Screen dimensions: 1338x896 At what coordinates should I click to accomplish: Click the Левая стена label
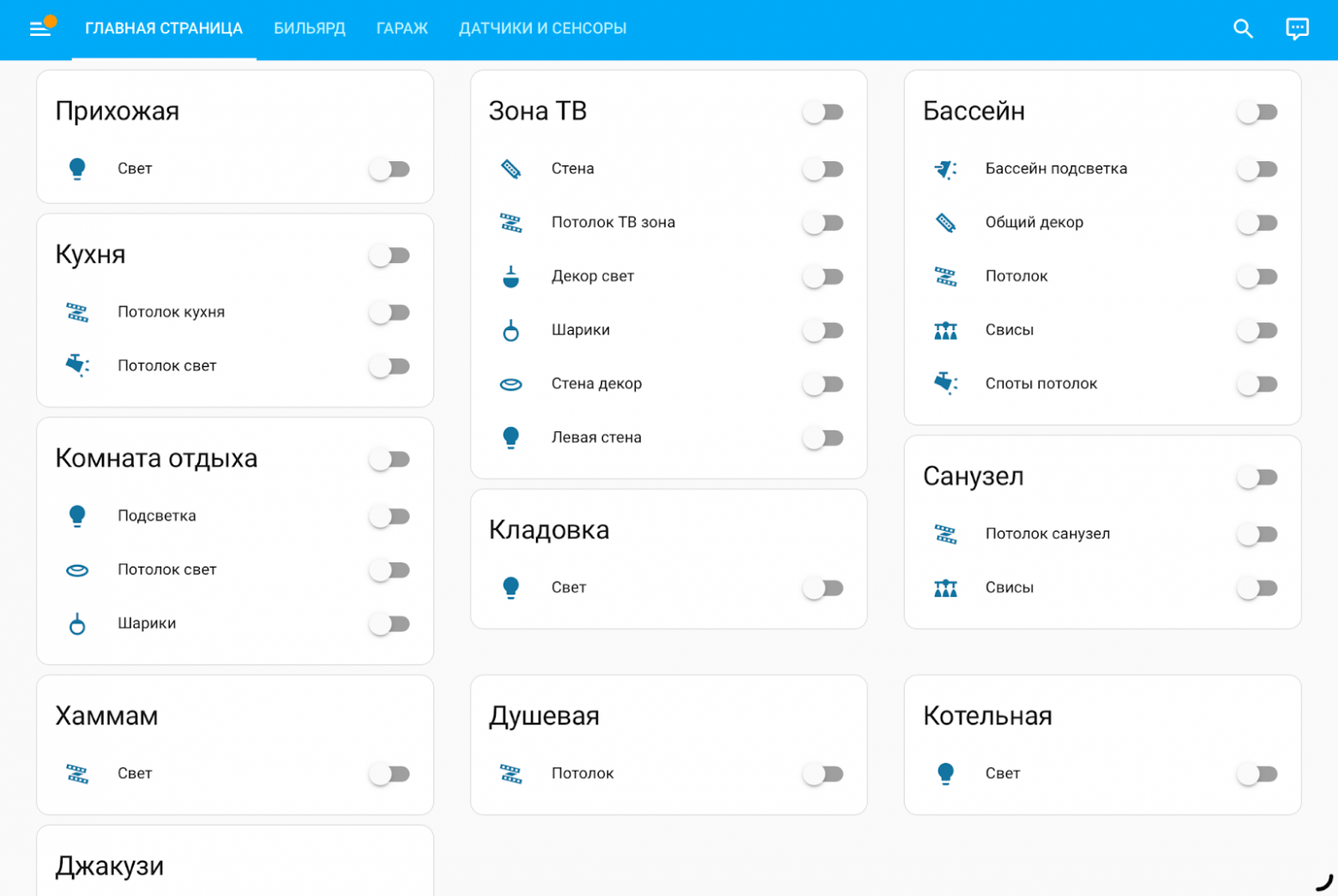click(596, 437)
